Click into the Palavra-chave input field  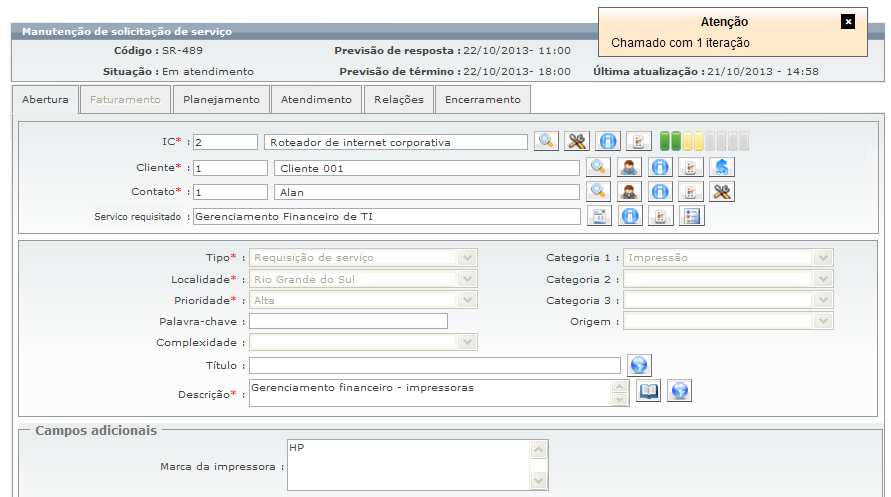tap(348, 321)
